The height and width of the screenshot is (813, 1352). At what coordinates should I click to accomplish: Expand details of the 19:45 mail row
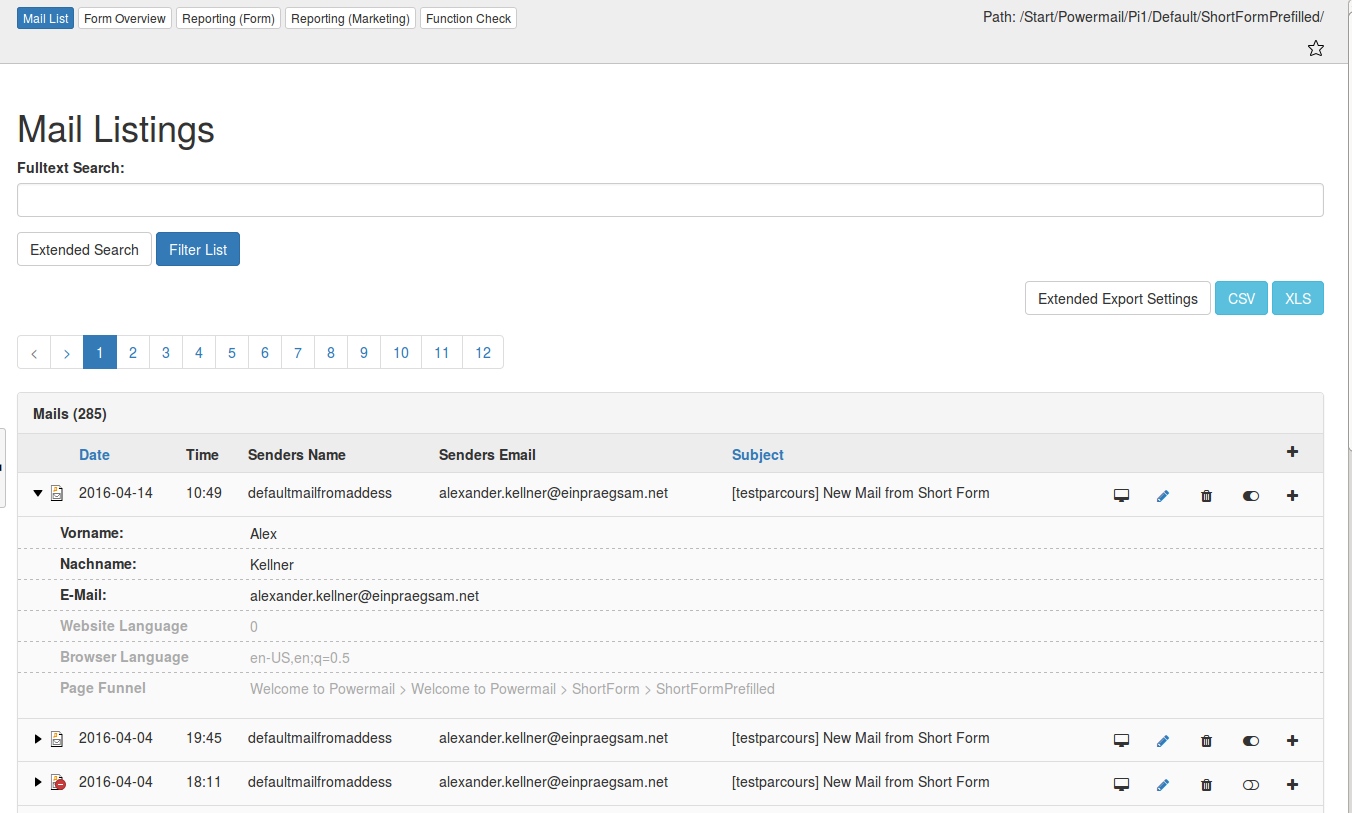(37, 738)
